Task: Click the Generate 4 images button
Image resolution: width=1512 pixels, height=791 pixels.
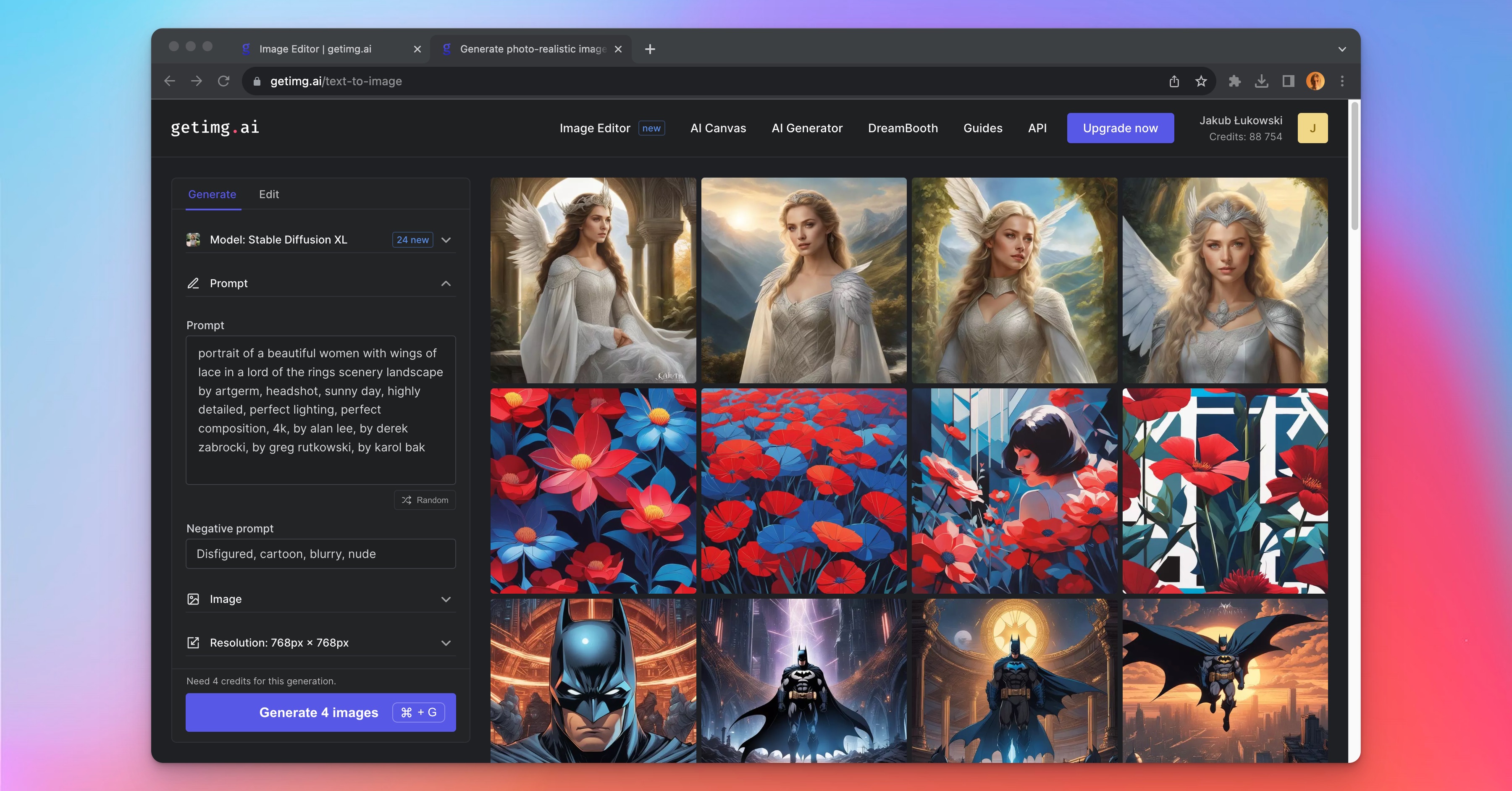Action: (x=320, y=712)
